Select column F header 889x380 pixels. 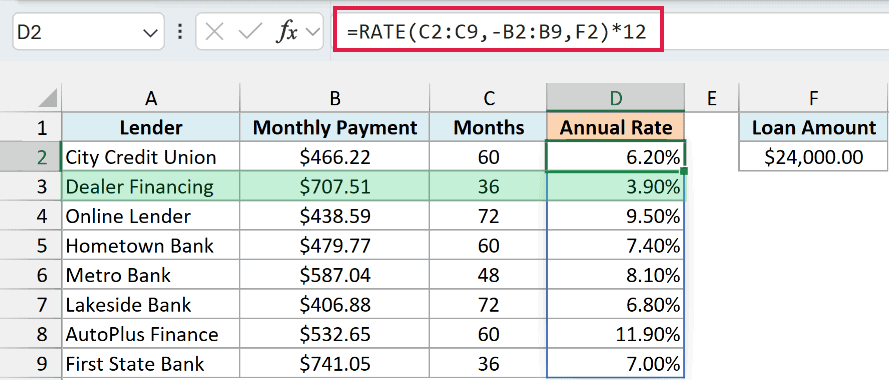[814, 98]
